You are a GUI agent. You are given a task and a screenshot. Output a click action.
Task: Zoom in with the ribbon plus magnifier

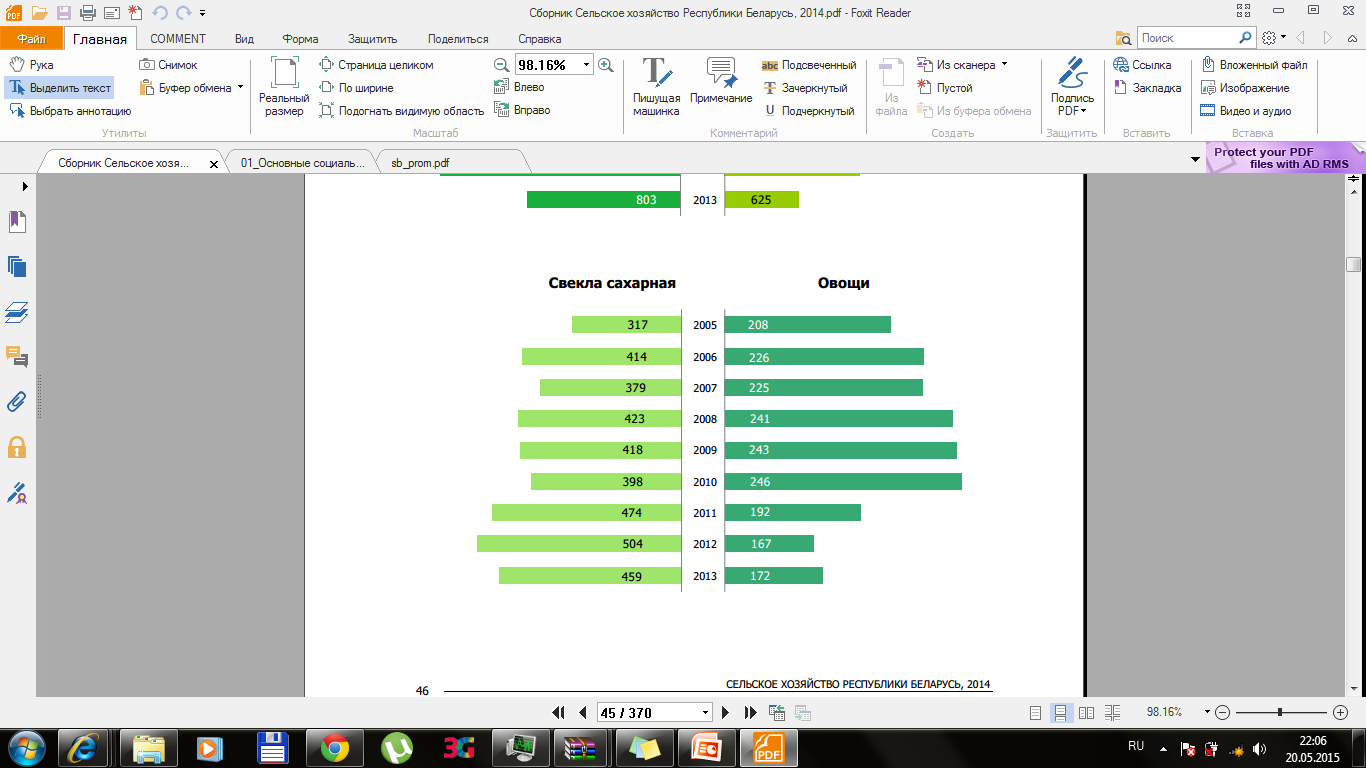pos(605,65)
